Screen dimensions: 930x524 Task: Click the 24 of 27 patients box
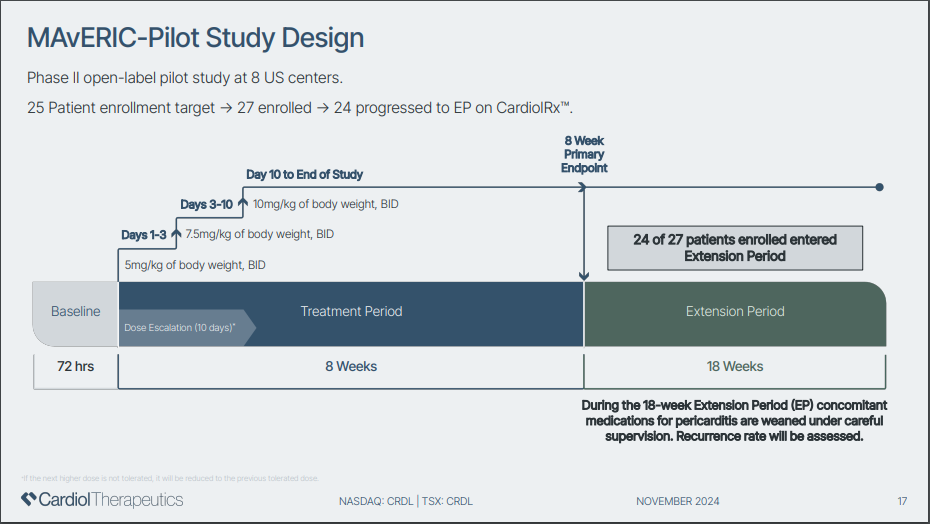point(735,248)
